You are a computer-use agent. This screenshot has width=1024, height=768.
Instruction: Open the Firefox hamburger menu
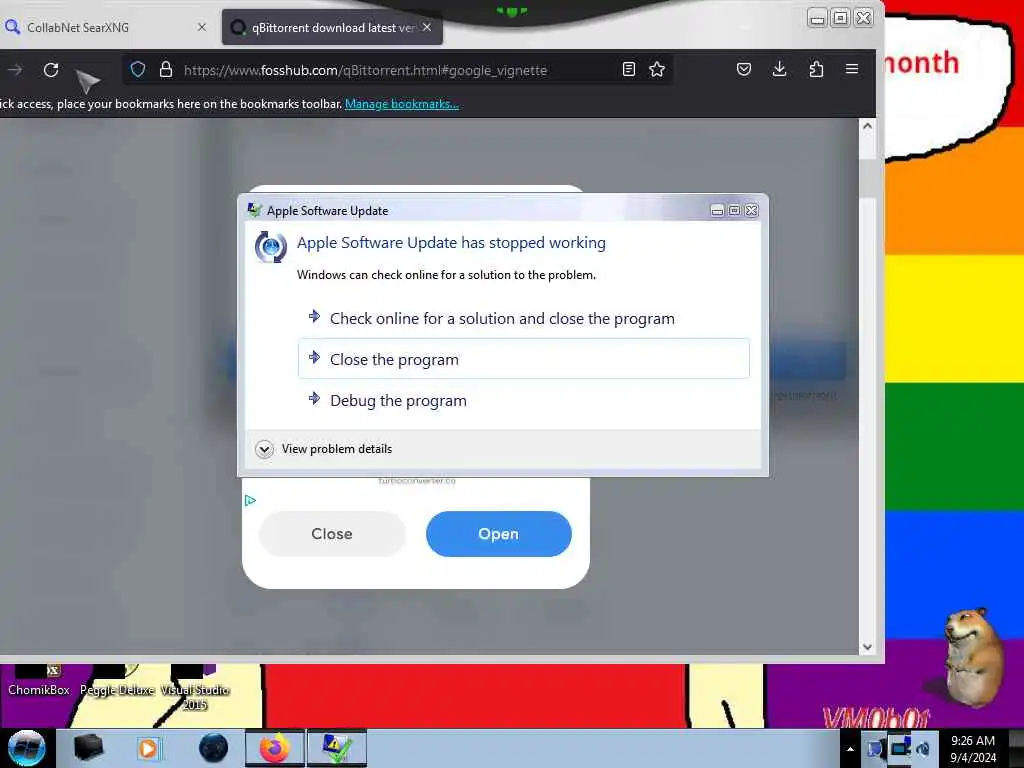point(852,69)
